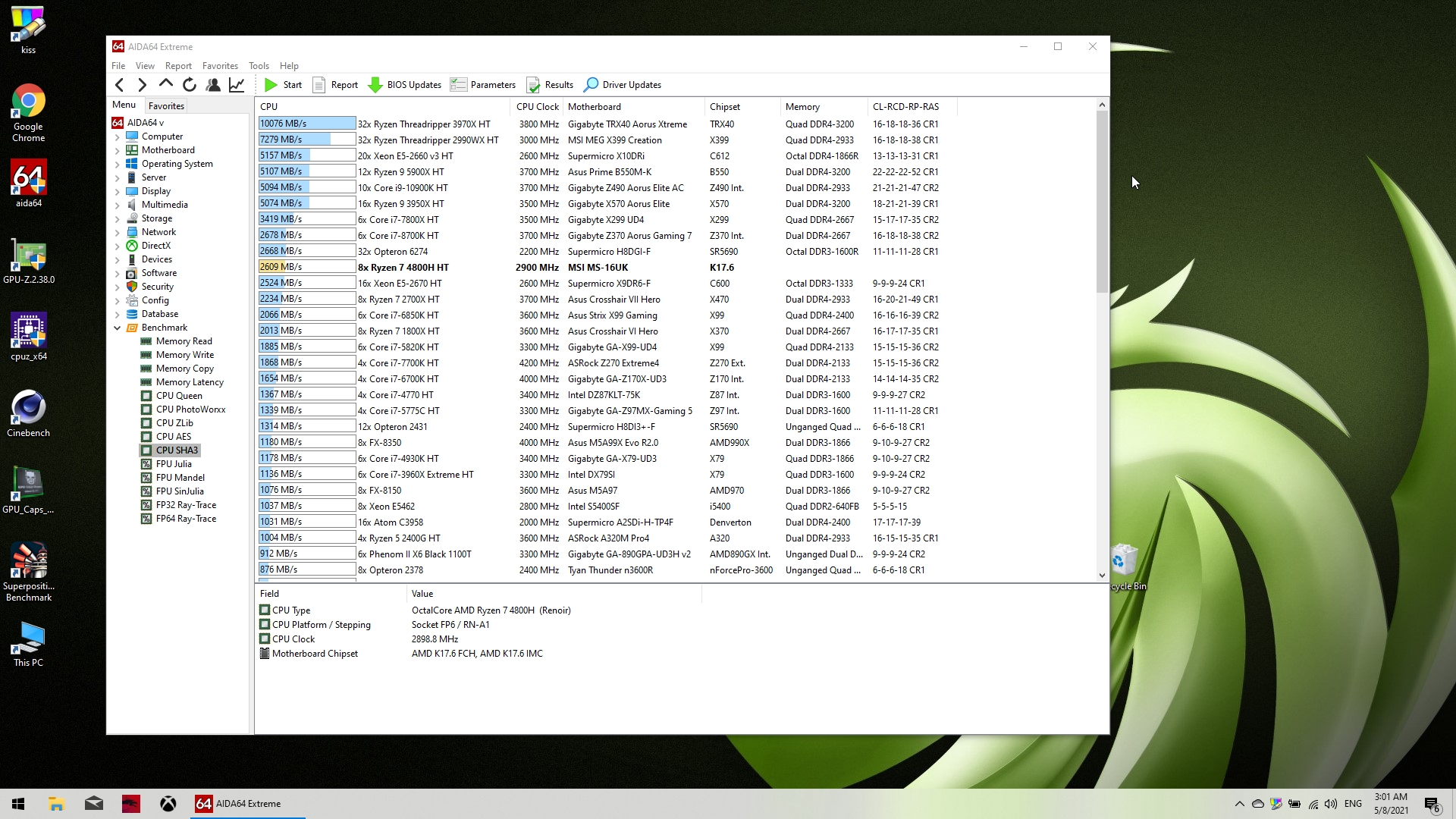
Task: Select the CPU Queen benchmark
Action: (x=179, y=396)
